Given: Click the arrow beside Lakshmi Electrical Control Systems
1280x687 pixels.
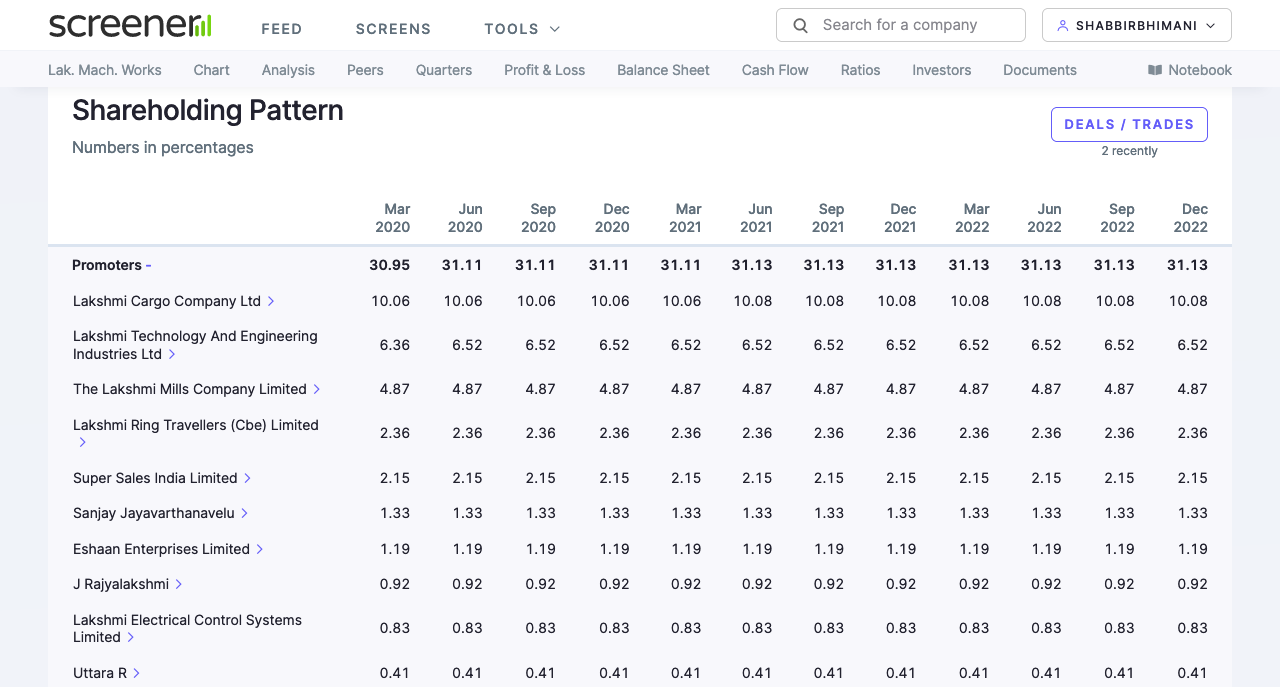Looking at the screenshot, I should pos(131,637).
